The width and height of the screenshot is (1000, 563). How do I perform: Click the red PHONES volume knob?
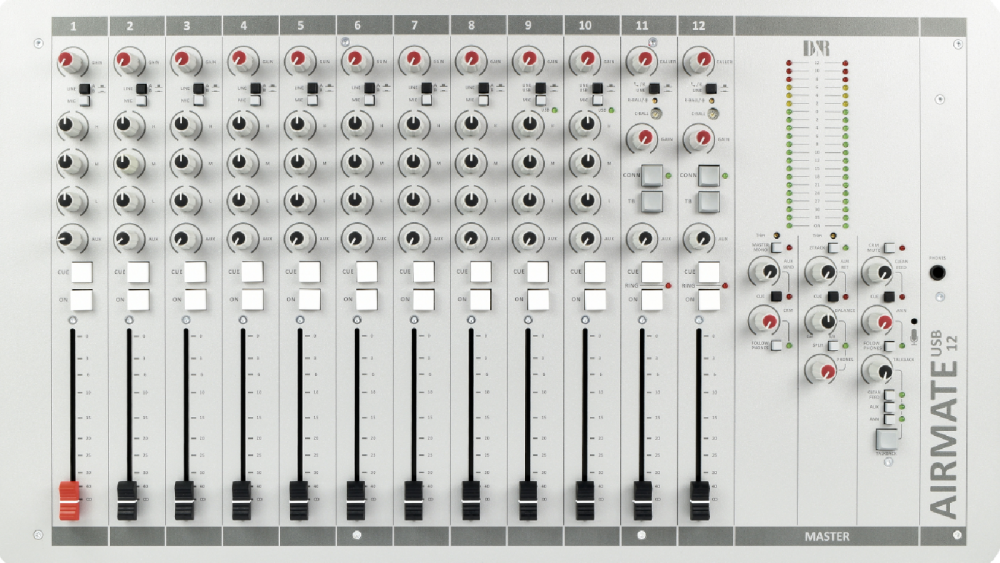[820, 369]
